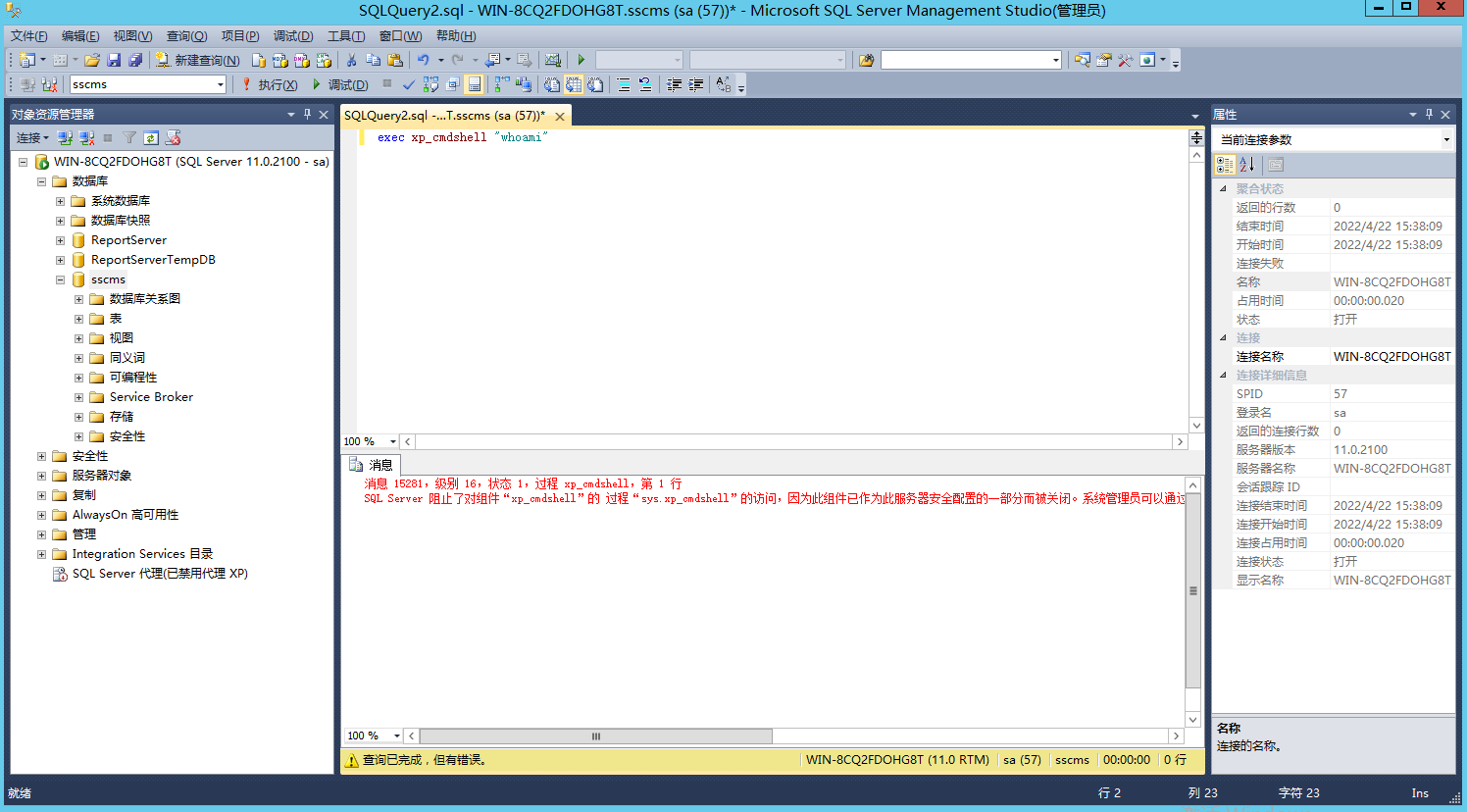
Task: Save the current query with disk icon
Action: (x=114, y=60)
